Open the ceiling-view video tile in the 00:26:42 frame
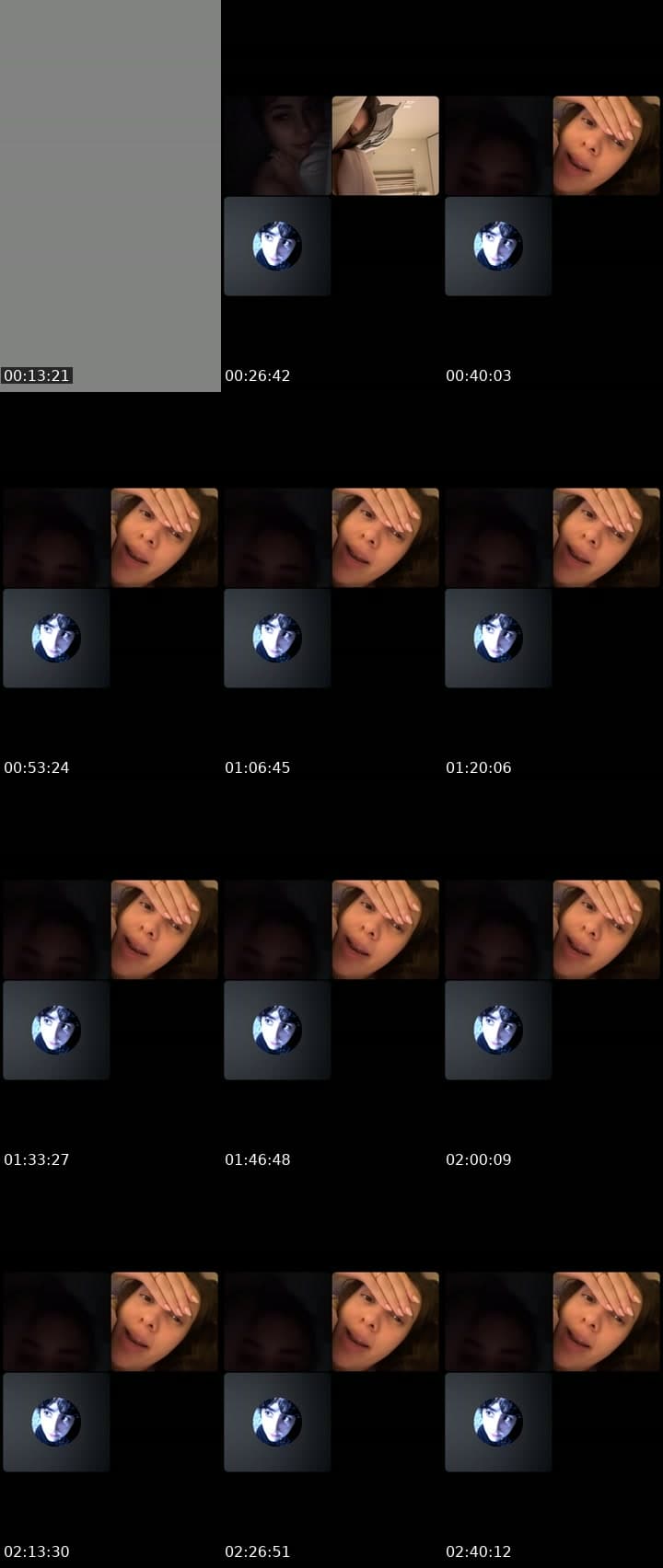663x1568 pixels. 386,145
